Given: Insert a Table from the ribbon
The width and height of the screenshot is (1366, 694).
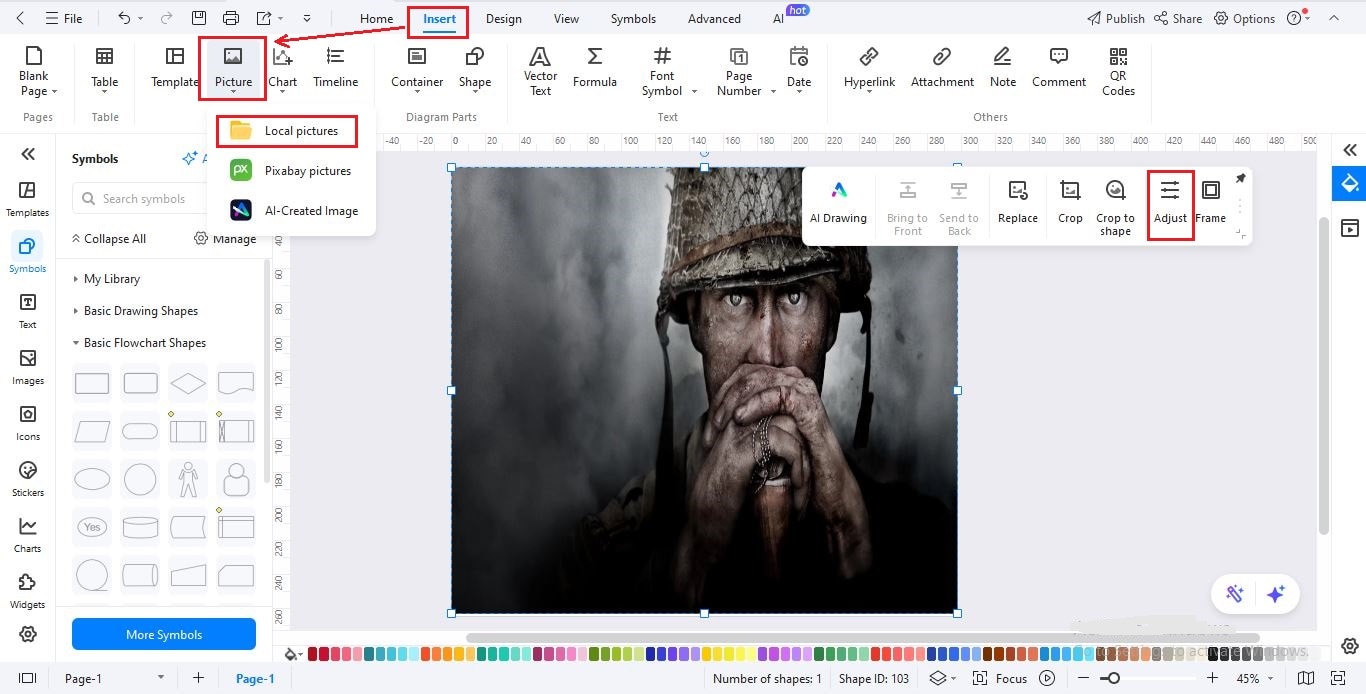Looking at the screenshot, I should coord(104,57).
